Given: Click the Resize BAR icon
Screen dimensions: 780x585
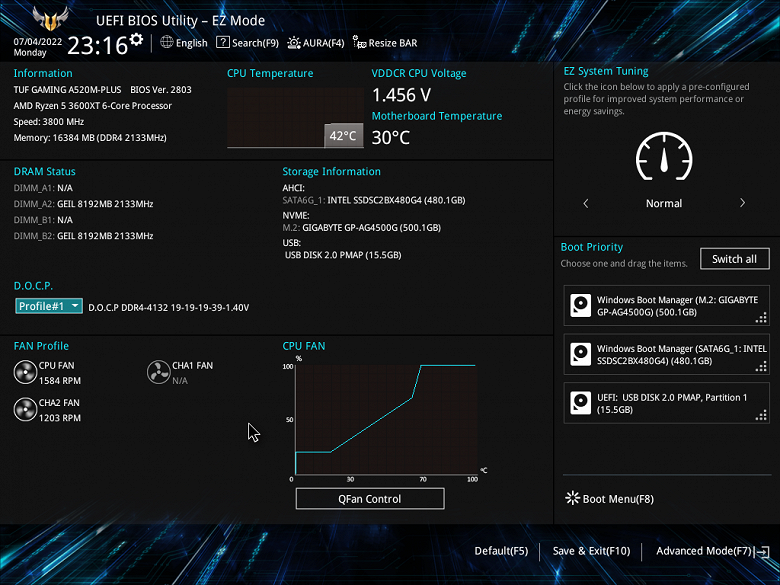Looking at the screenshot, I should point(359,42).
